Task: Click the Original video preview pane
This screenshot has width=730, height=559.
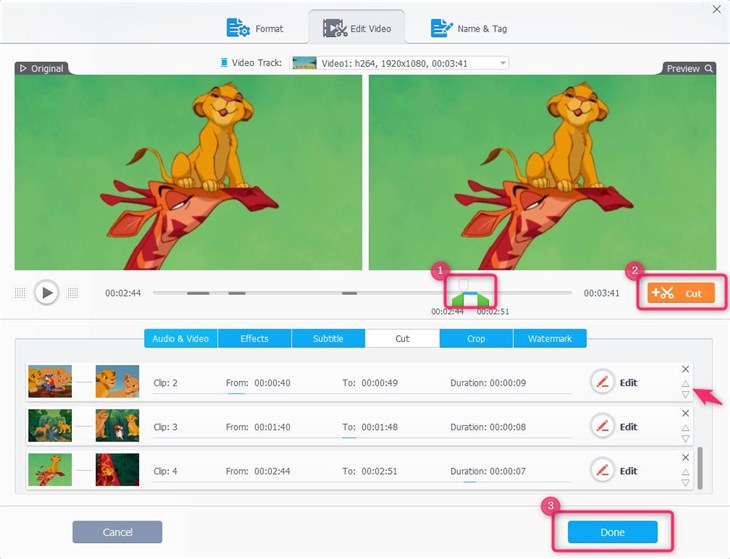Action: tap(188, 172)
